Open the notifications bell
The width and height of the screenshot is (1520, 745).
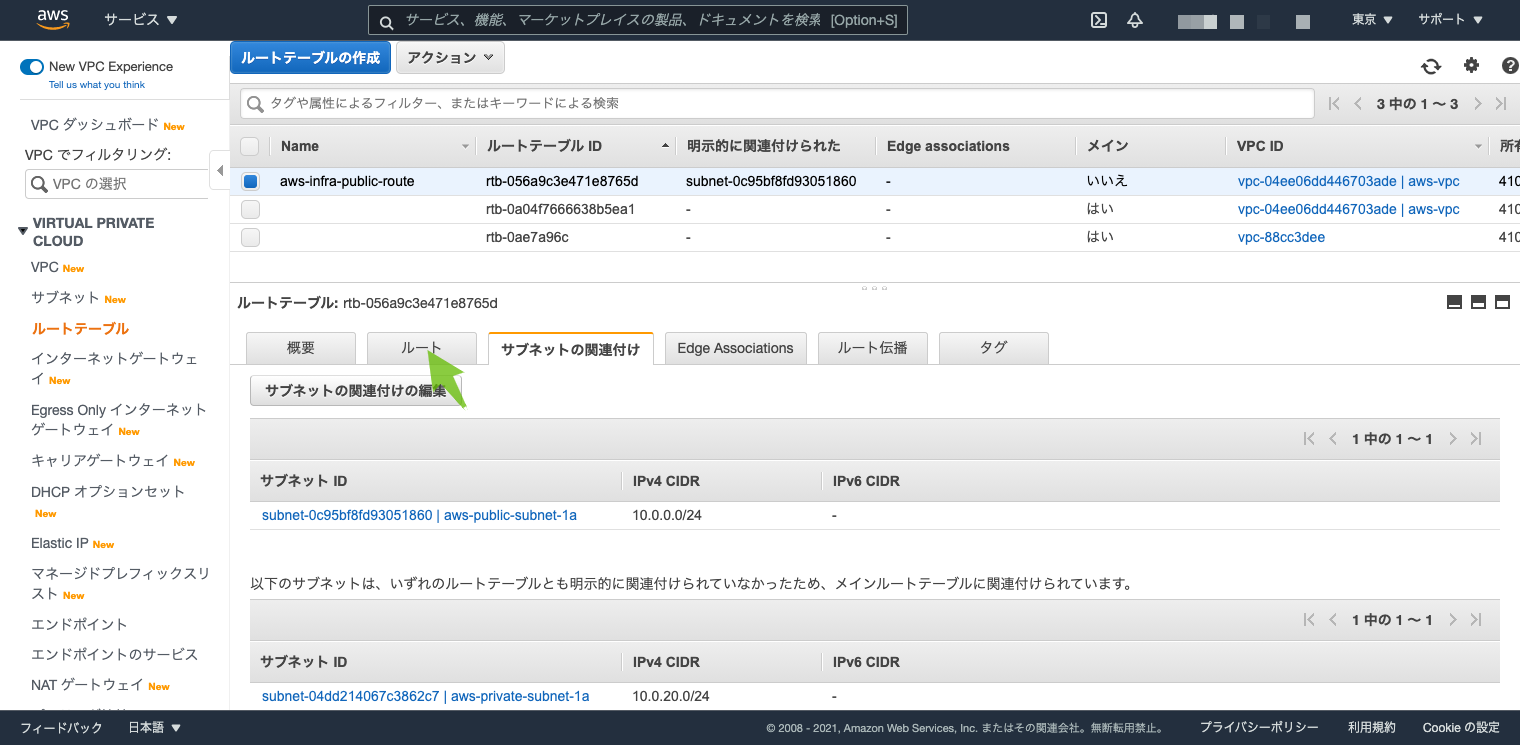pos(1134,20)
